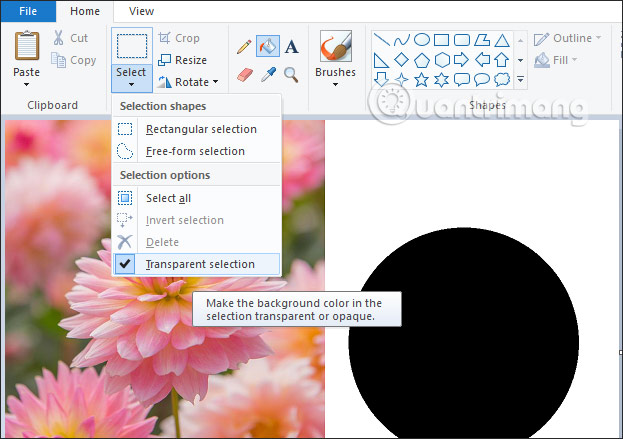Click the rectangular Select tool icon

(x=132, y=46)
